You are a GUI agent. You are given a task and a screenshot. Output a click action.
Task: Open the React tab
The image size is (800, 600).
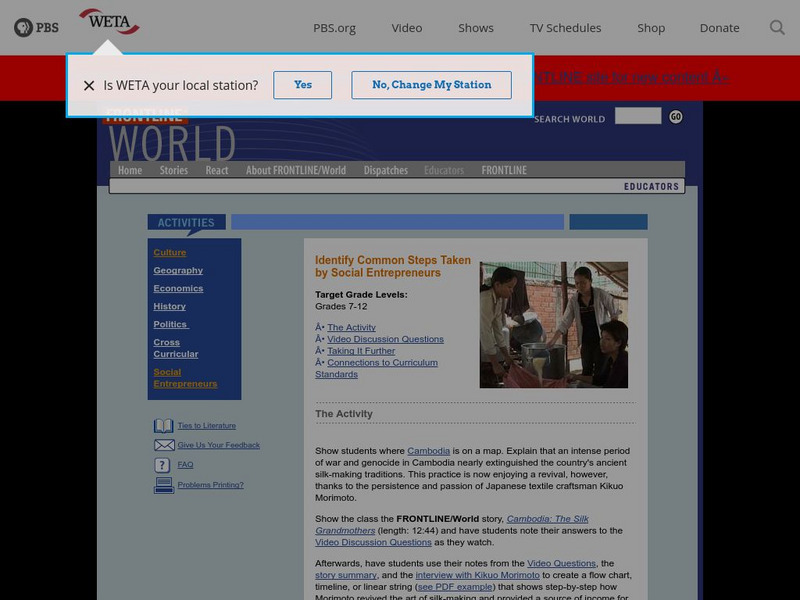coord(217,170)
